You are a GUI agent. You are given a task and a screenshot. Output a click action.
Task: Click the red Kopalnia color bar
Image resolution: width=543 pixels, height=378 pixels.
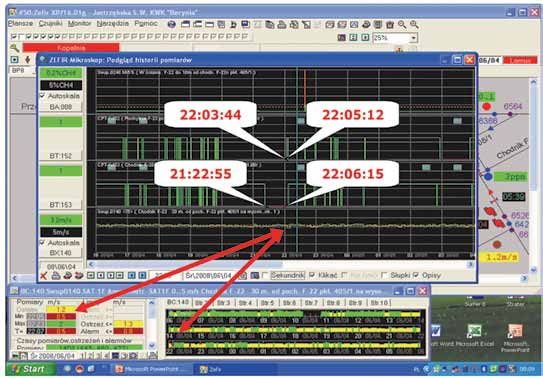[x=71, y=48]
